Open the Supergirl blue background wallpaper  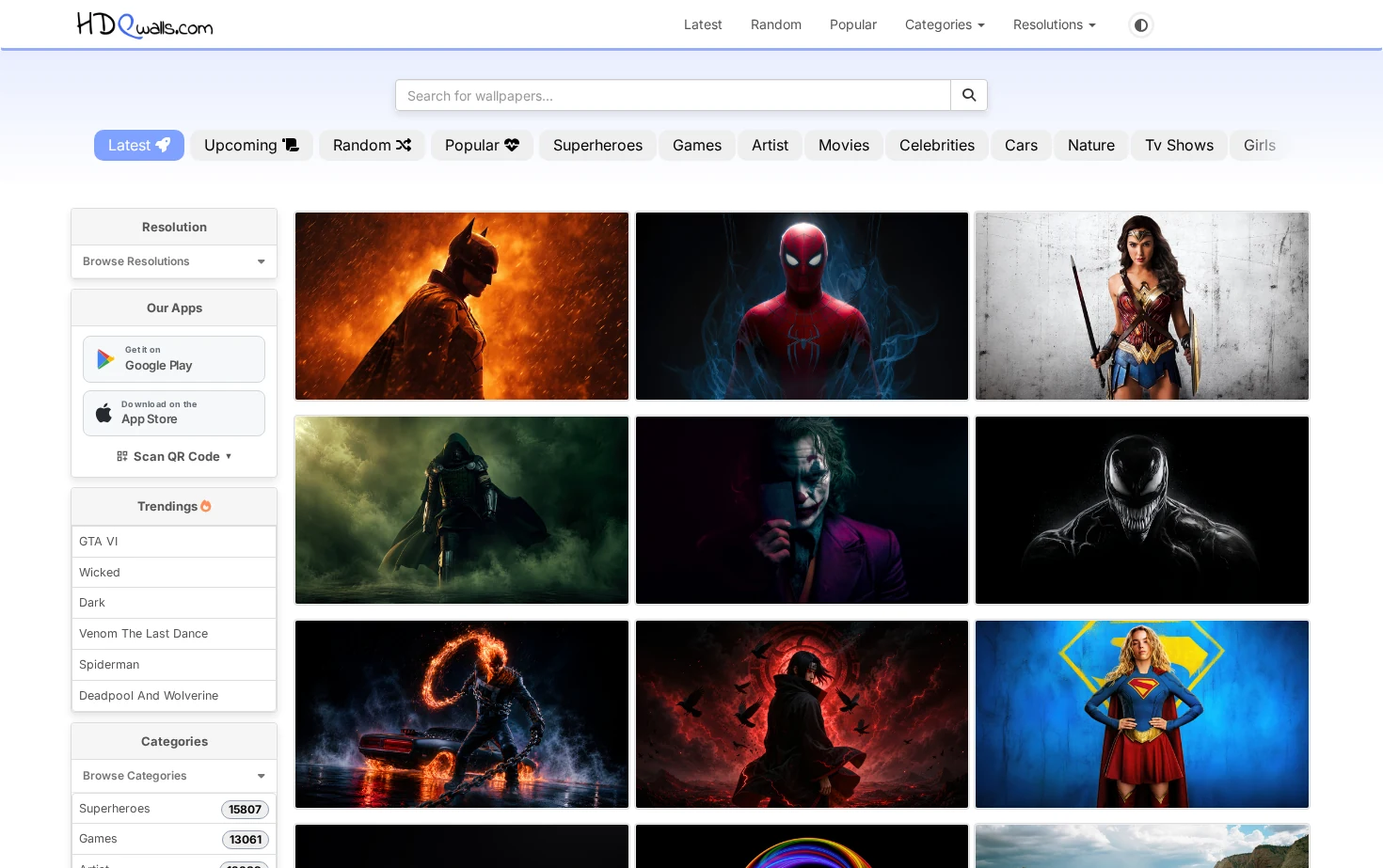click(x=1142, y=714)
